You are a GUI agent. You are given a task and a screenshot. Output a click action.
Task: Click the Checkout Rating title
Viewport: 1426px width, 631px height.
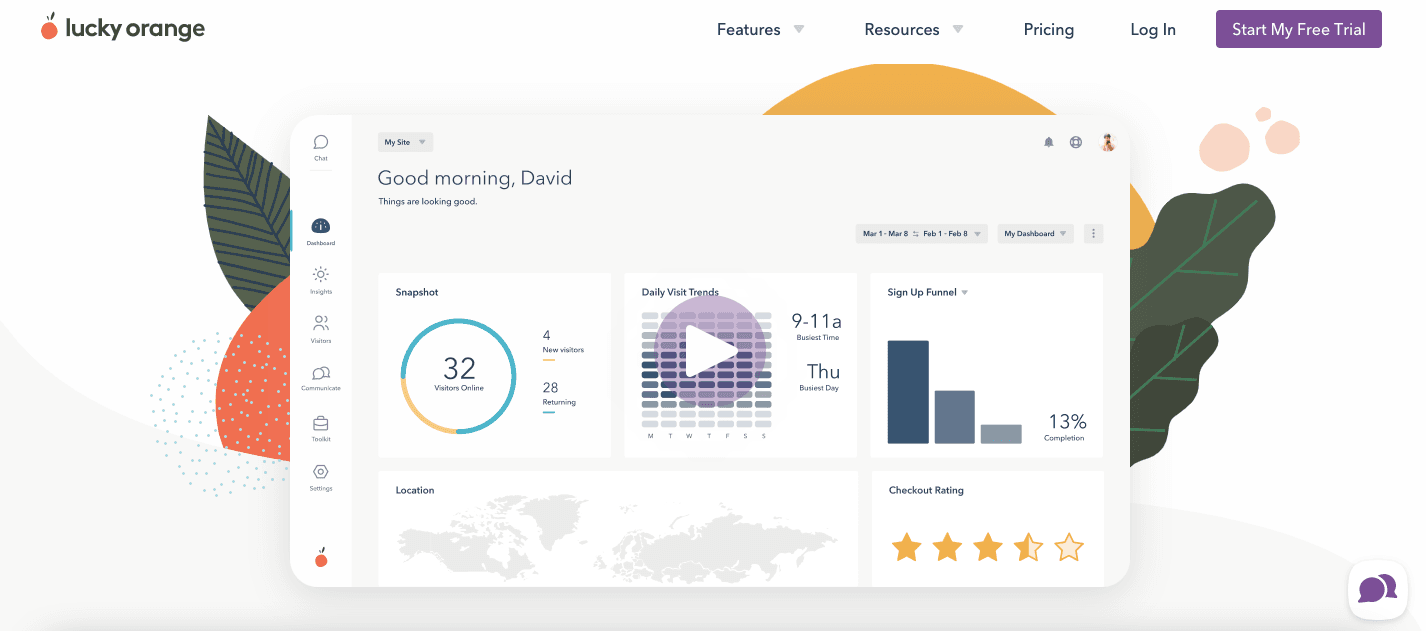click(x=926, y=490)
